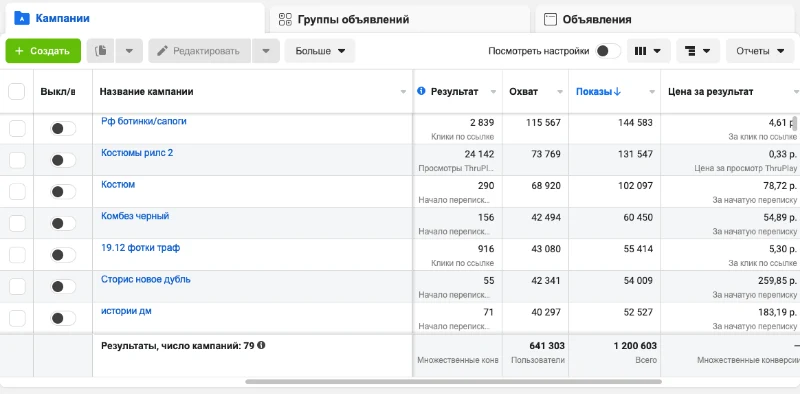Open the dropdown arrow beside duplicate button
Image resolution: width=800 pixels, height=394 pixels.
click(x=129, y=51)
